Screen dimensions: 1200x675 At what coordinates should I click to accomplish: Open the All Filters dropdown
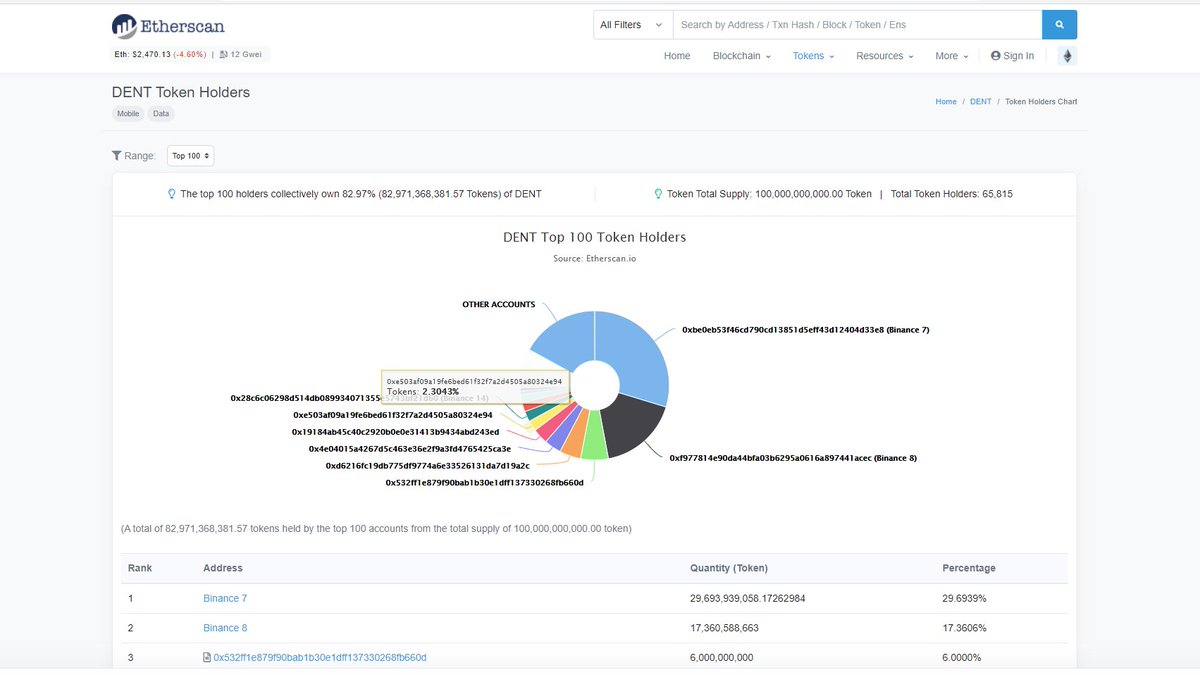click(632, 25)
